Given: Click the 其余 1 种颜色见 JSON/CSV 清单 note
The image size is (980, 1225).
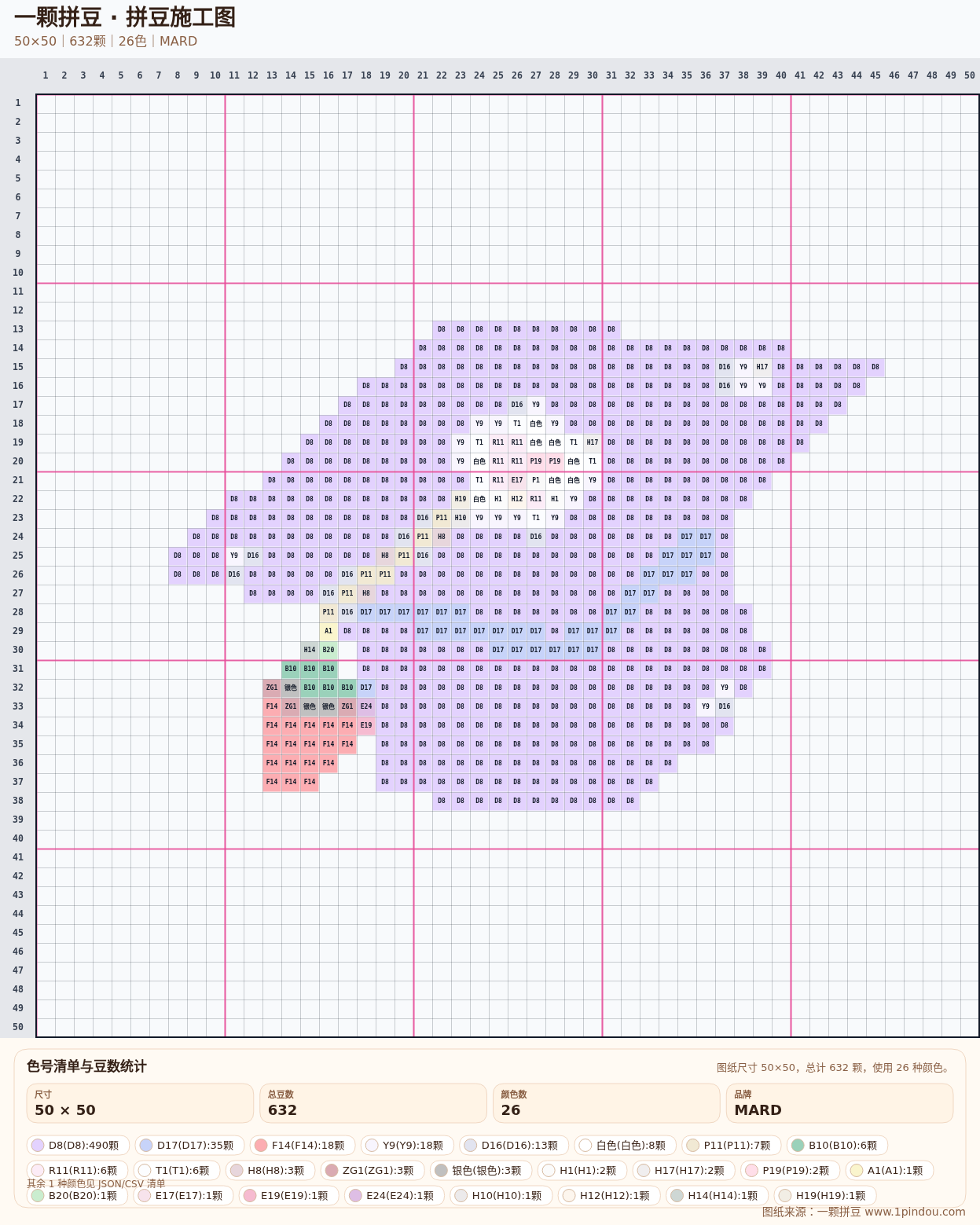Looking at the screenshot, I should (96, 1183).
